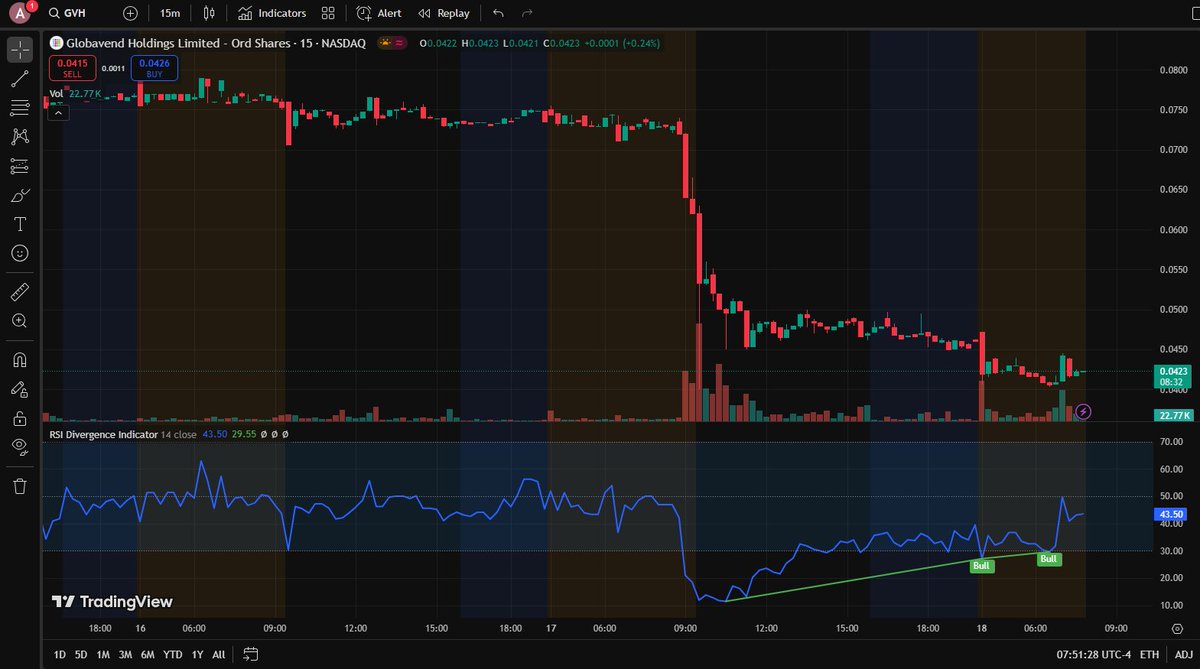Open the indicator templates grid
Image resolution: width=1200 pixels, height=669 pixels.
coord(328,14)
